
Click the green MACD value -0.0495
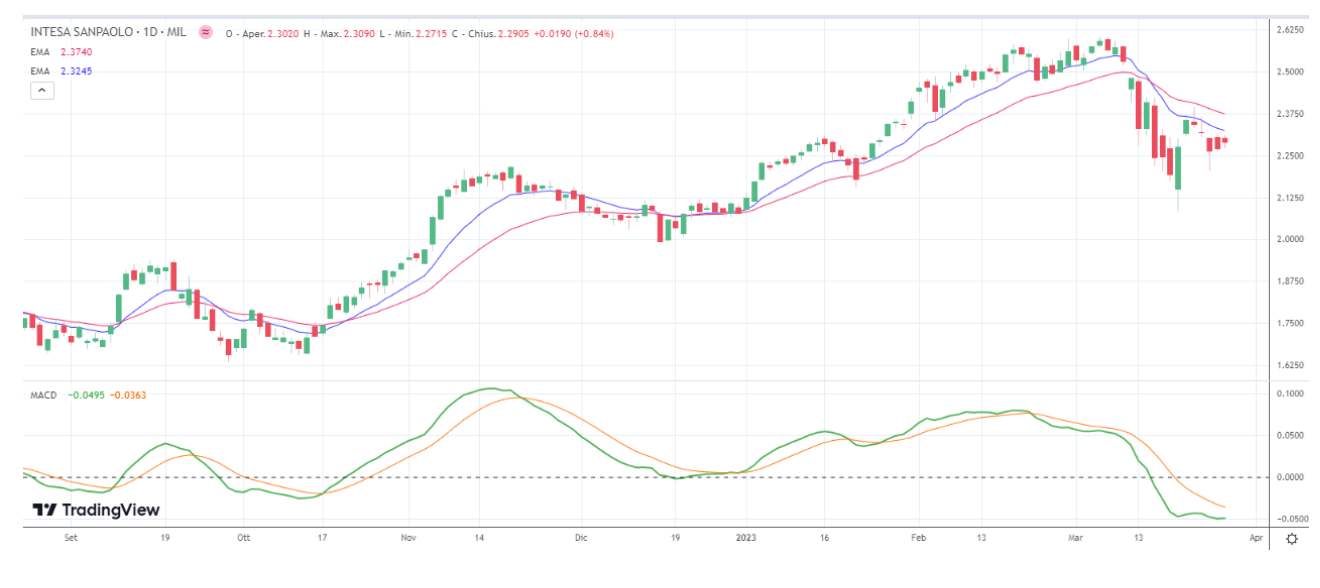[86, 395]
